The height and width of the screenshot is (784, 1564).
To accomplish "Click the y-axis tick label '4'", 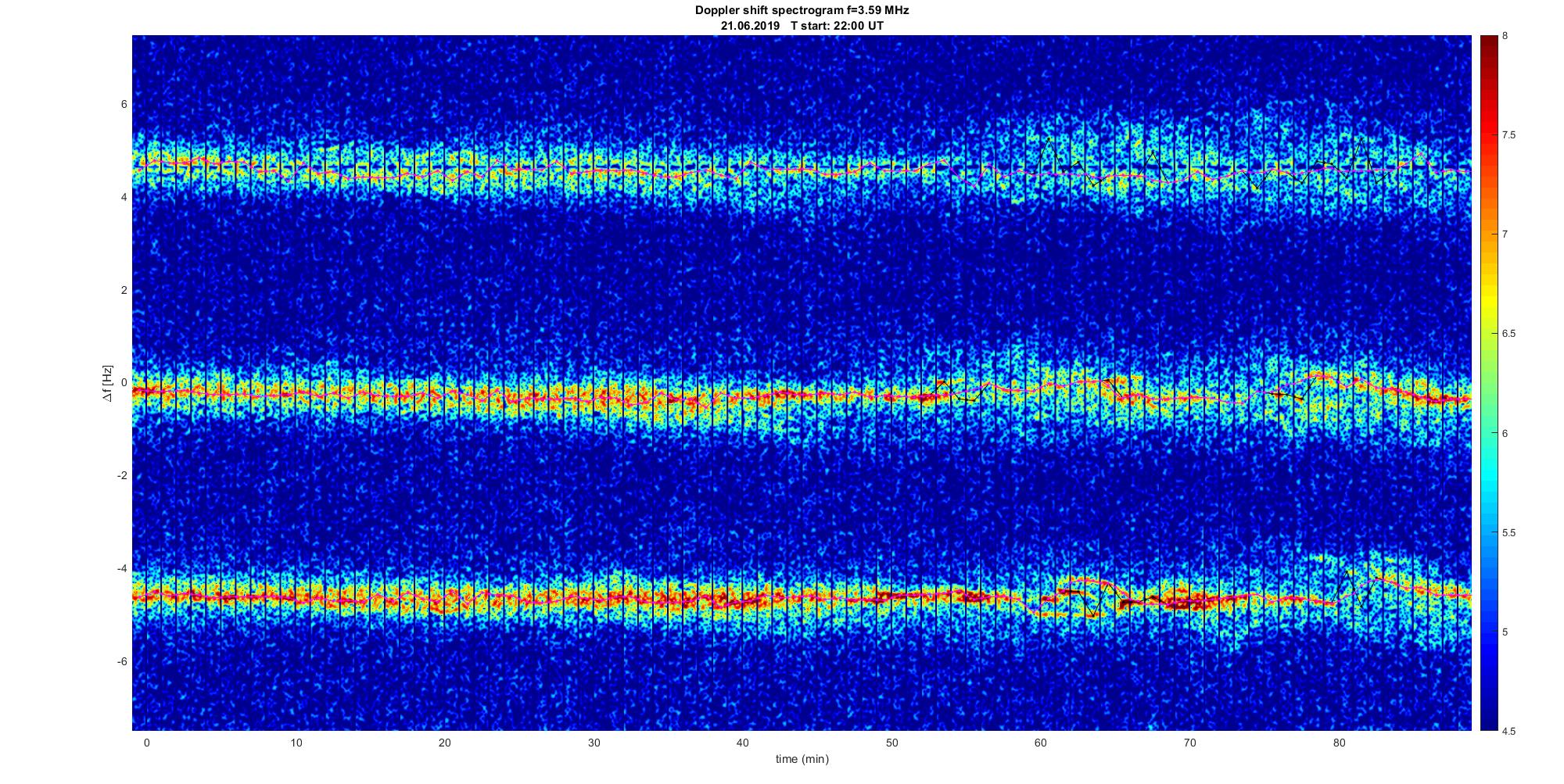I will coord(124,198).
